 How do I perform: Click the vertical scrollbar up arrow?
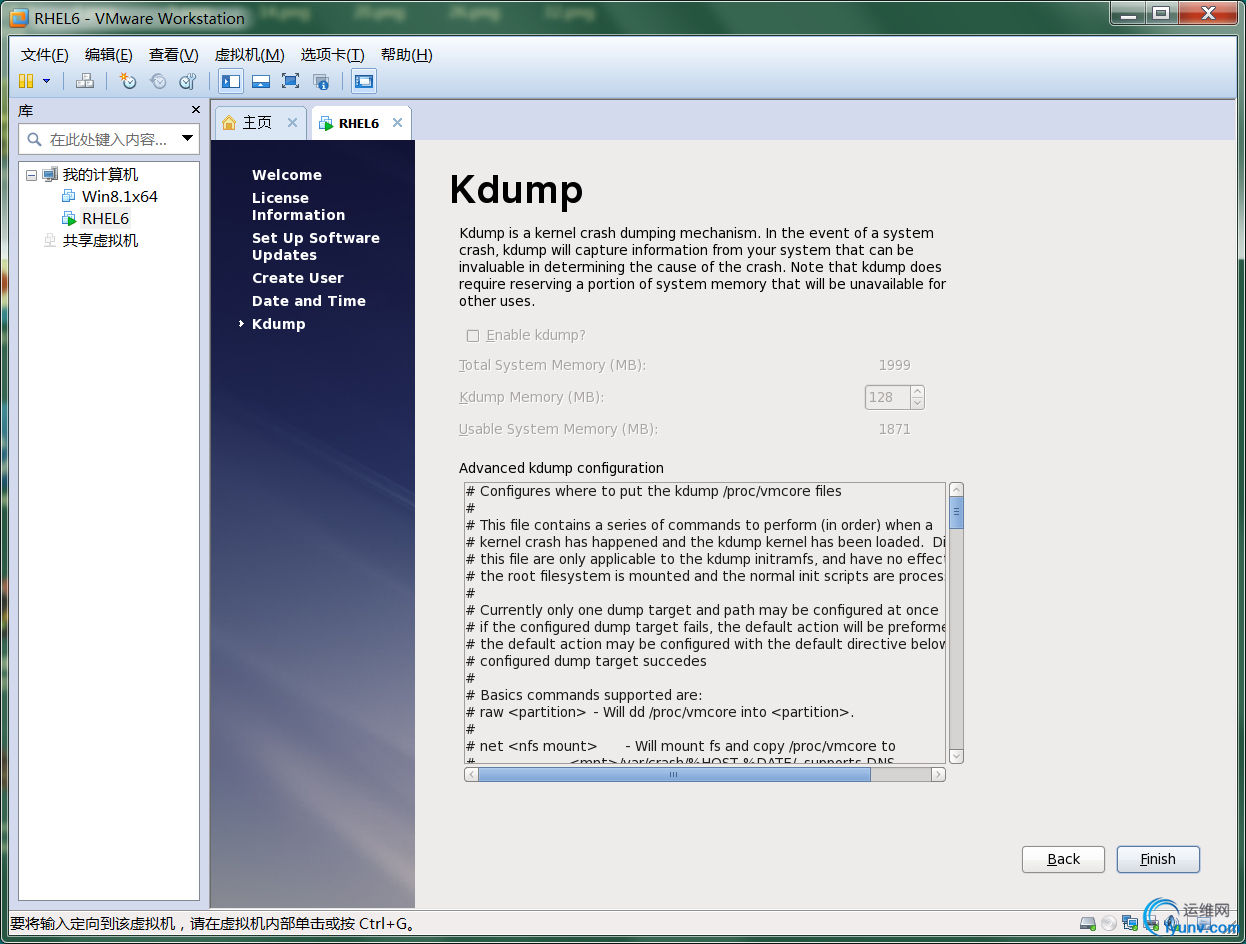point(957,489)
